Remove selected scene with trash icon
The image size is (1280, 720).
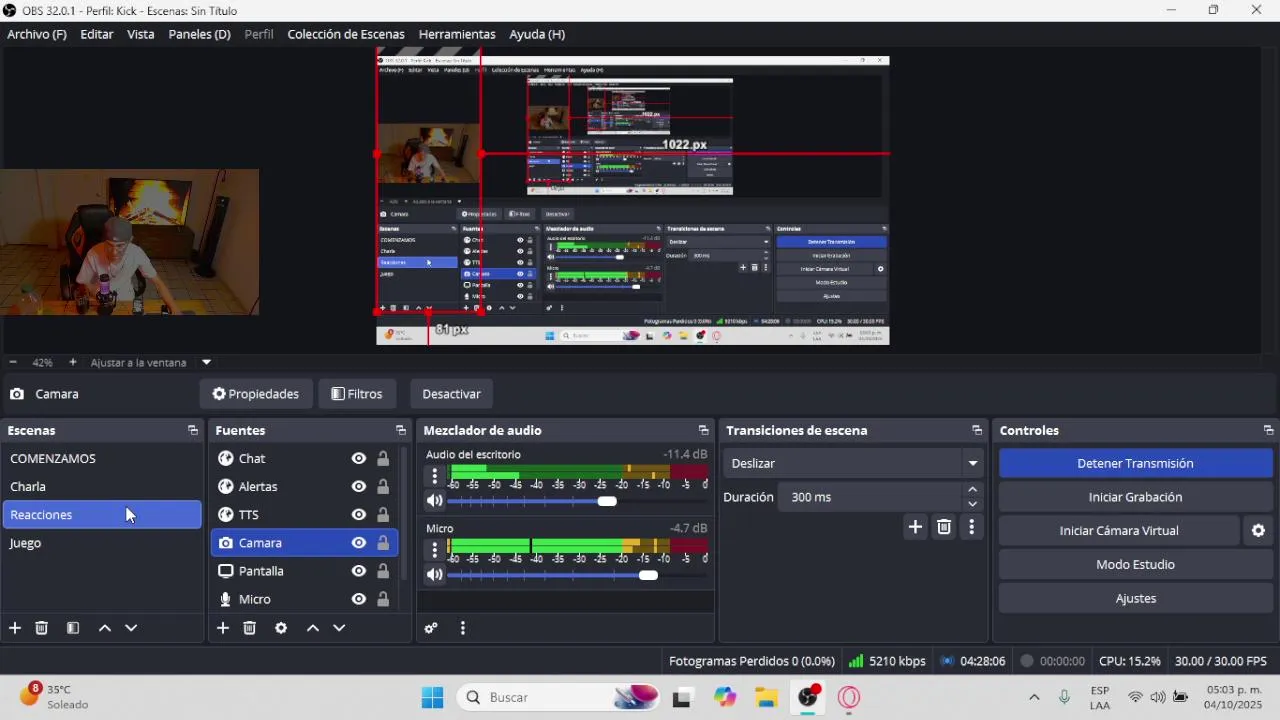(42, 628)
